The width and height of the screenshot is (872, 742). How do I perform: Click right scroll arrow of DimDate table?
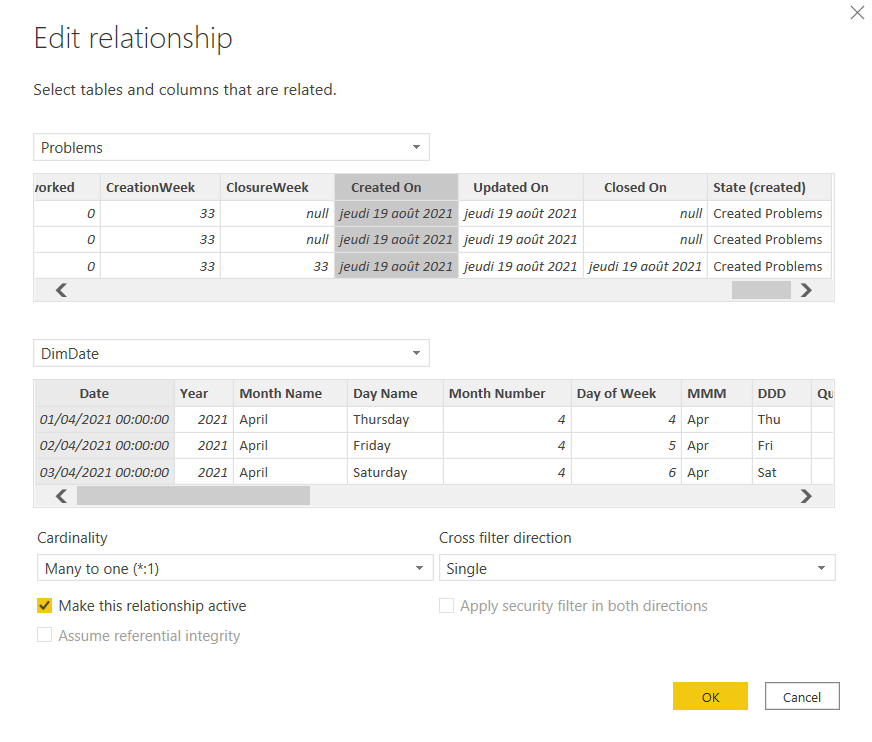tap(806, 496)
